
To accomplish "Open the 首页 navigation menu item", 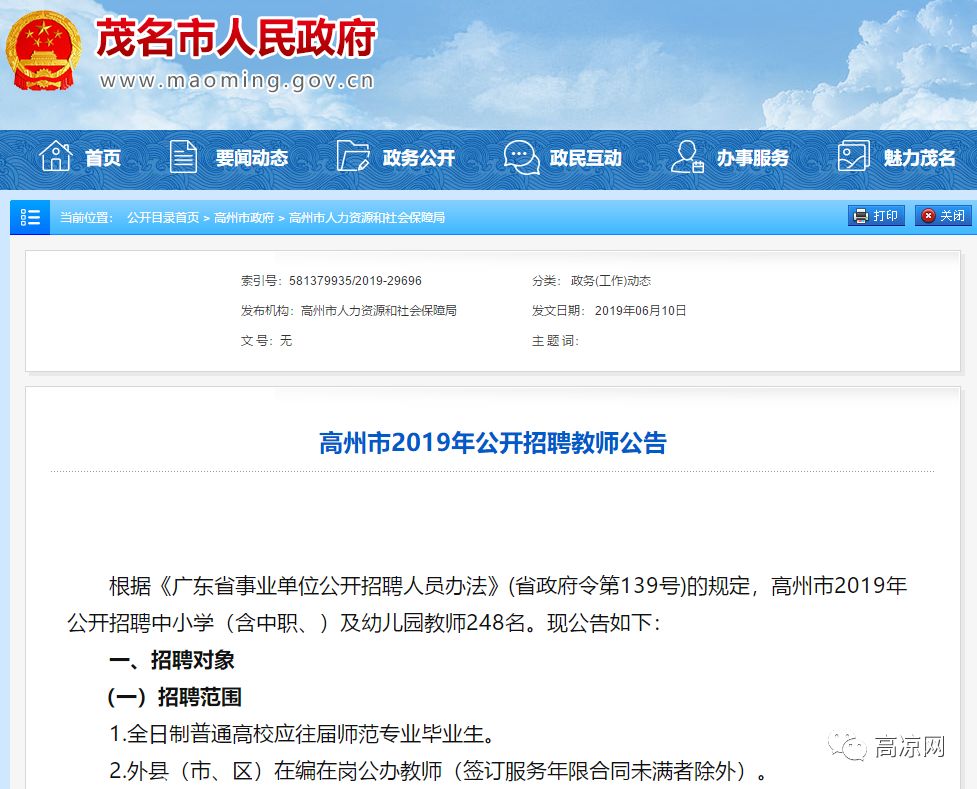I will [103, 158].
